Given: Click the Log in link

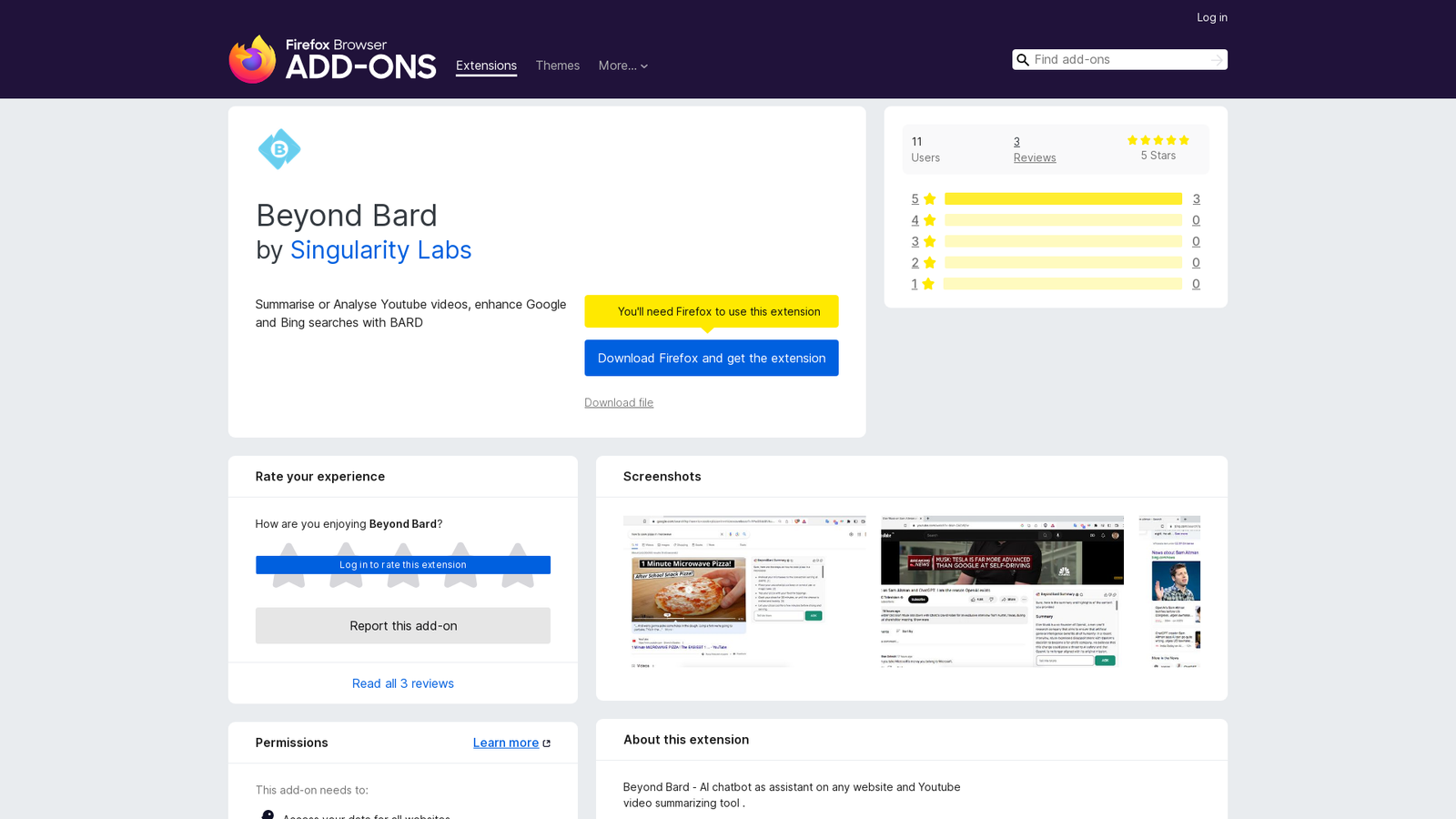Looking at the screenshot, I should click(x=1212, y=17).
